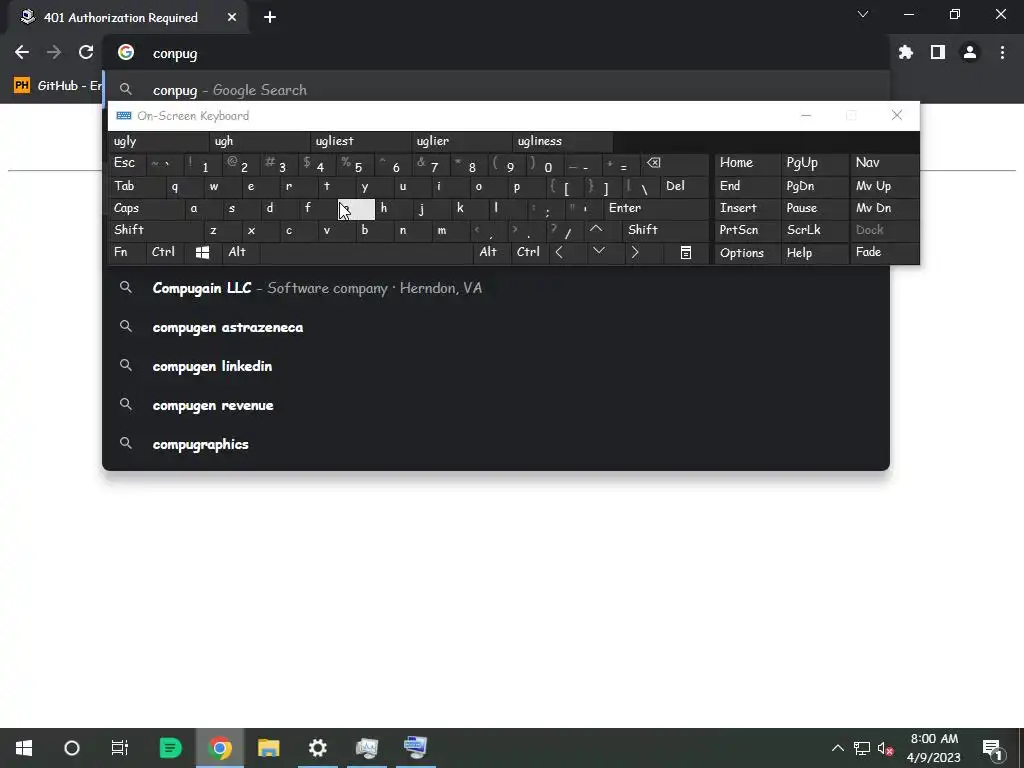Image resolution: width=1024 pixels, height=768 pixels.
Task: Open the keyboard Help key
Action: tap(814, 252)
